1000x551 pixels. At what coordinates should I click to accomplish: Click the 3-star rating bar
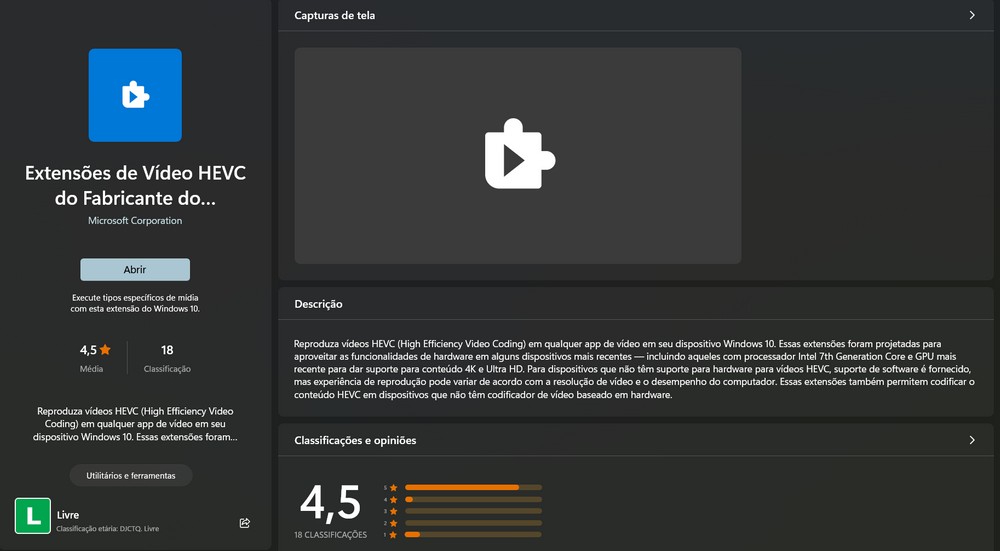(473, 511)
